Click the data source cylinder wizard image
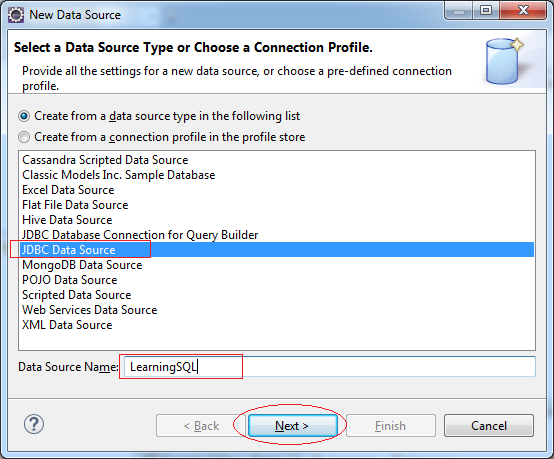554x459 pixels. click(505, 61)
